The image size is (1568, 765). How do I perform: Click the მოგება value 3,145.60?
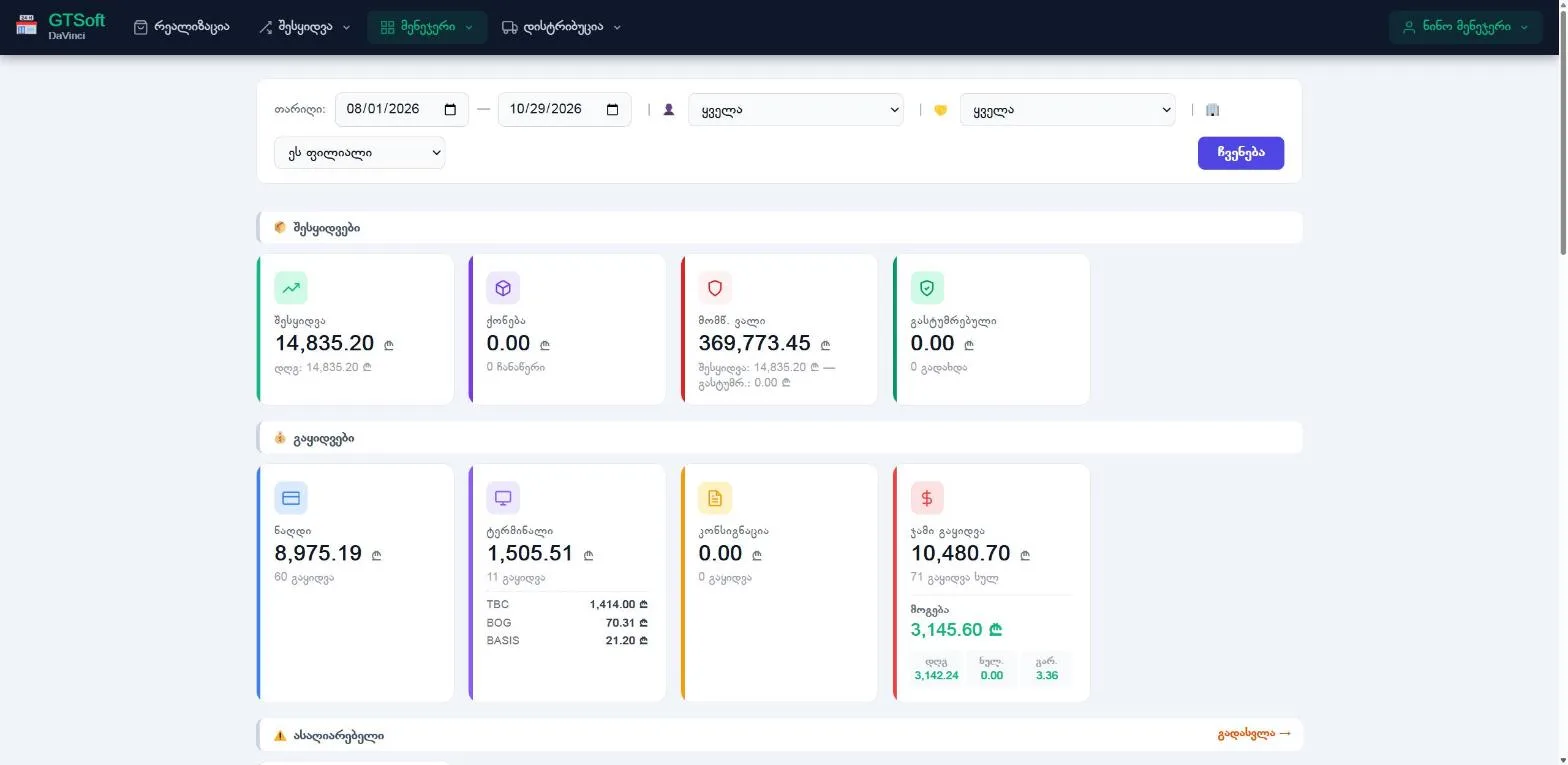956,630
